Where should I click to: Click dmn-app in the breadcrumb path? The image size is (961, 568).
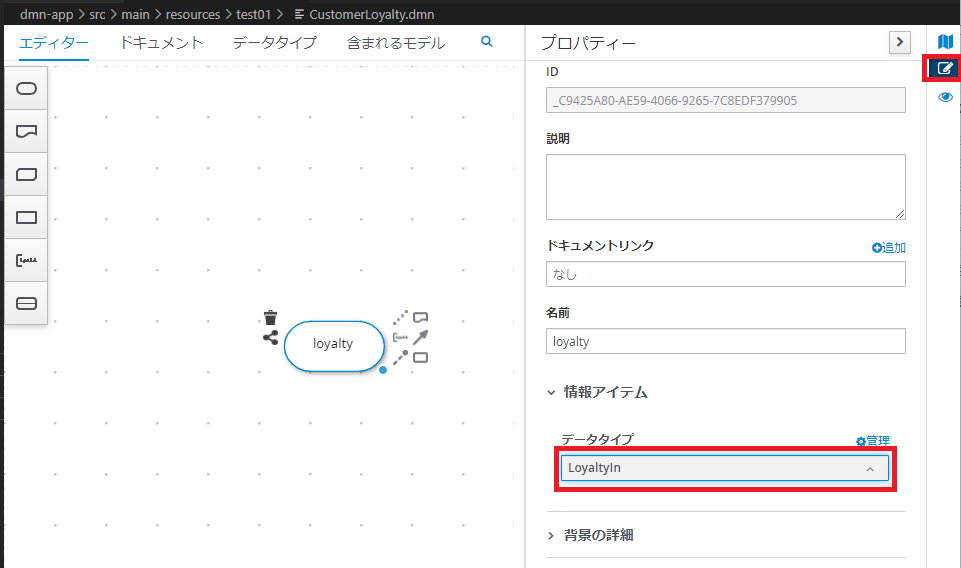click(x=47, y=14)
